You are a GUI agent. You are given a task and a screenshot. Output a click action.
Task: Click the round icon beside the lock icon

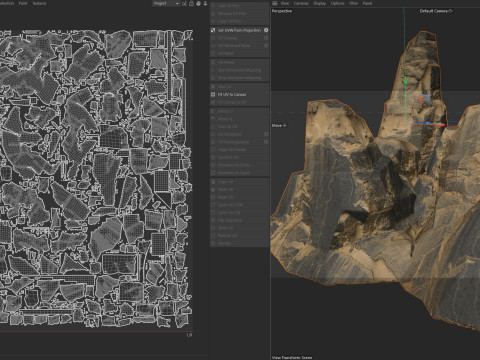[x=198, y=3]
